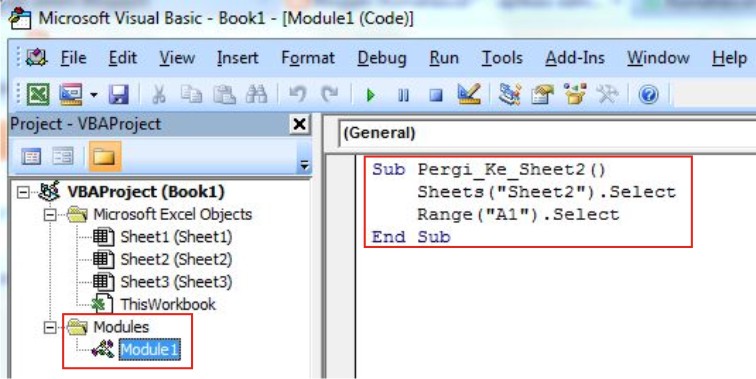Click the View Microsoft Excel toolbar icon
The height and width of the screenshot is (379, 756).
coord(38,94)
